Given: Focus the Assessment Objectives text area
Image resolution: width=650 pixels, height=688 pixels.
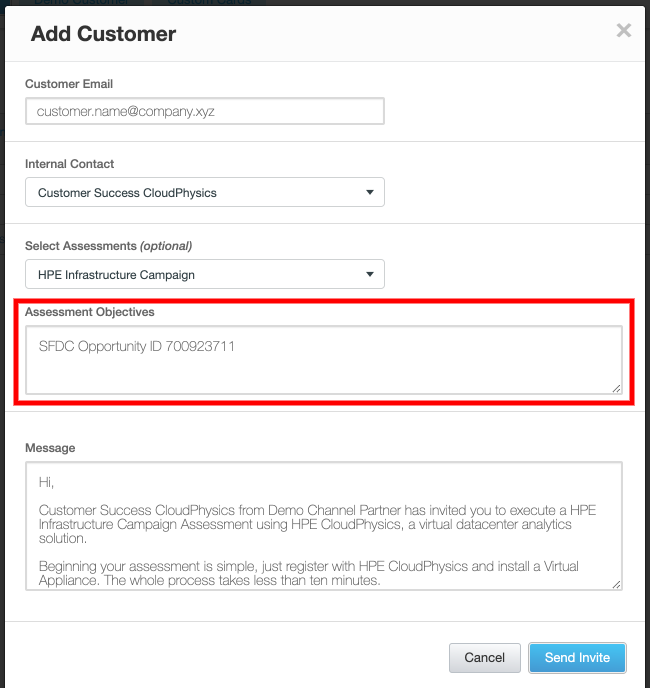Looking at the screenshot, I should click(322, 359).
